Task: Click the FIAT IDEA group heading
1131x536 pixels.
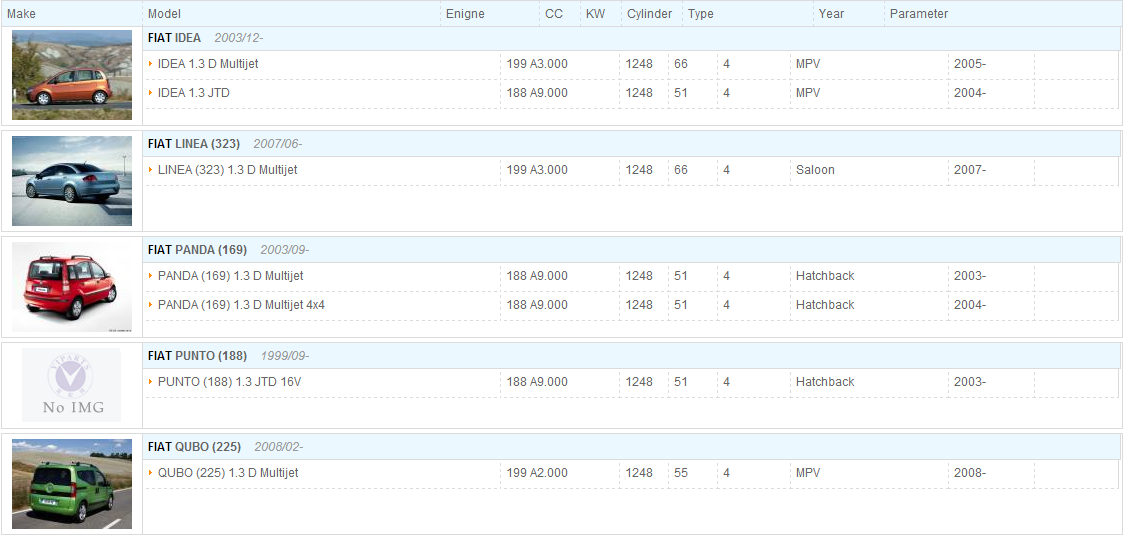Action: click(175, 38)
